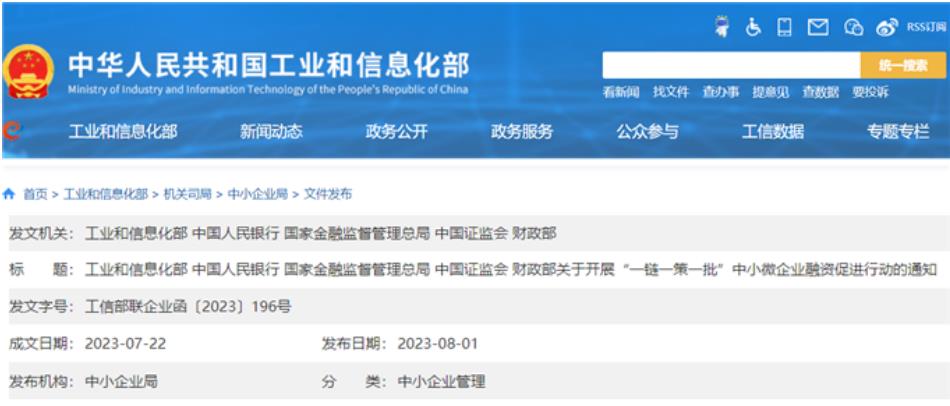950x406 pixels.
Task: Click the 分类 value 中小企业管理
Action: point(441,382)
